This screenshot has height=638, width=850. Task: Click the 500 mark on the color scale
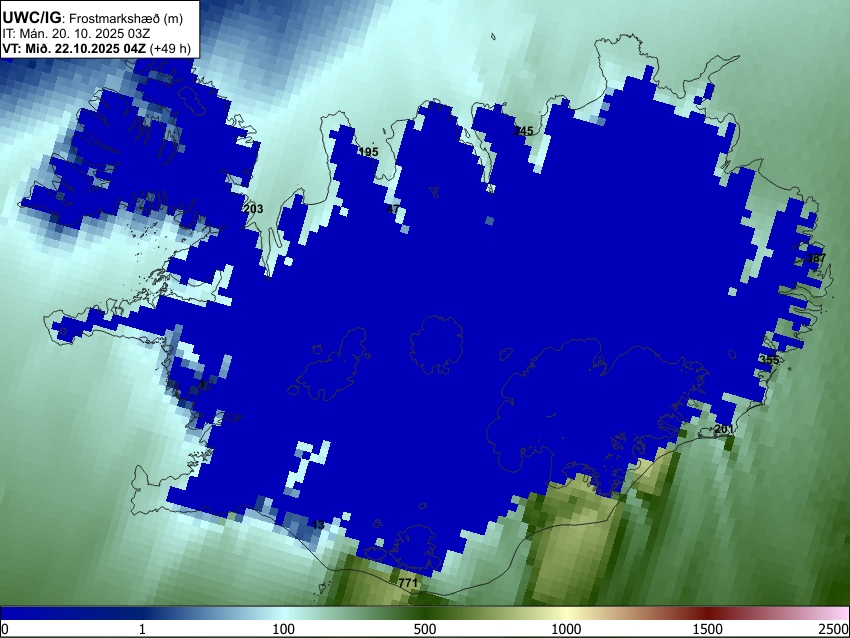pyautogui.click(x=425, y=629)
